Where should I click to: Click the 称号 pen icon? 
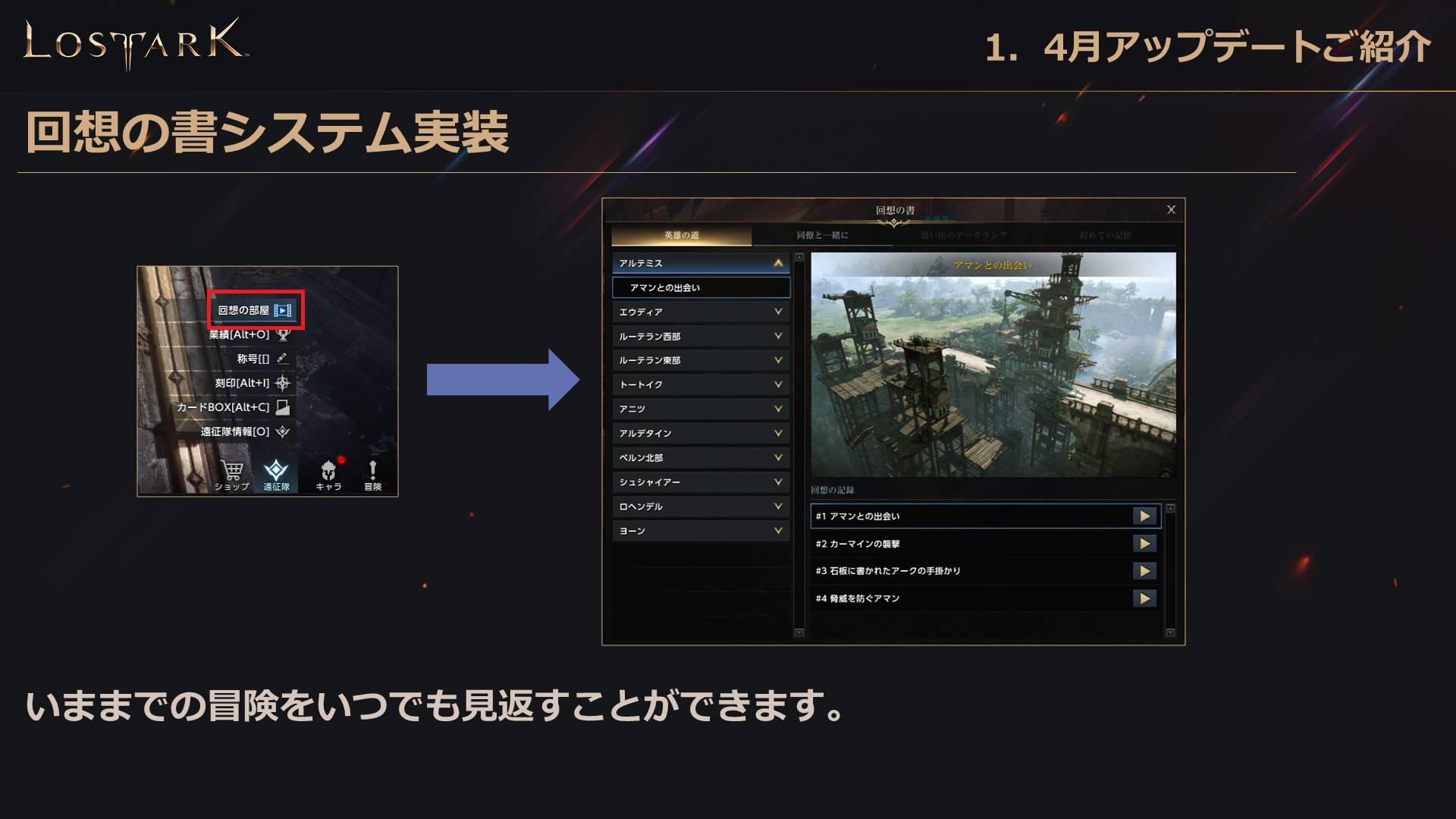click(x=282, y=359)
